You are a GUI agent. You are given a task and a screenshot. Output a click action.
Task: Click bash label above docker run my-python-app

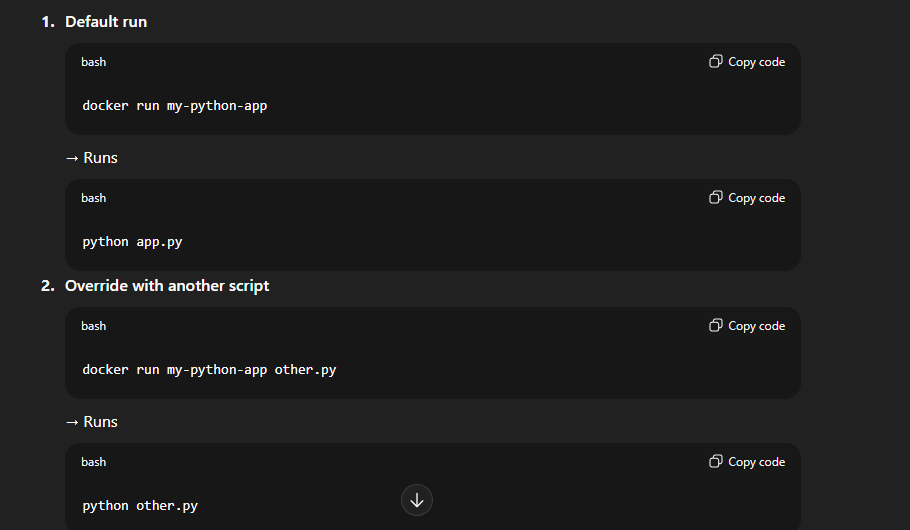94,62
